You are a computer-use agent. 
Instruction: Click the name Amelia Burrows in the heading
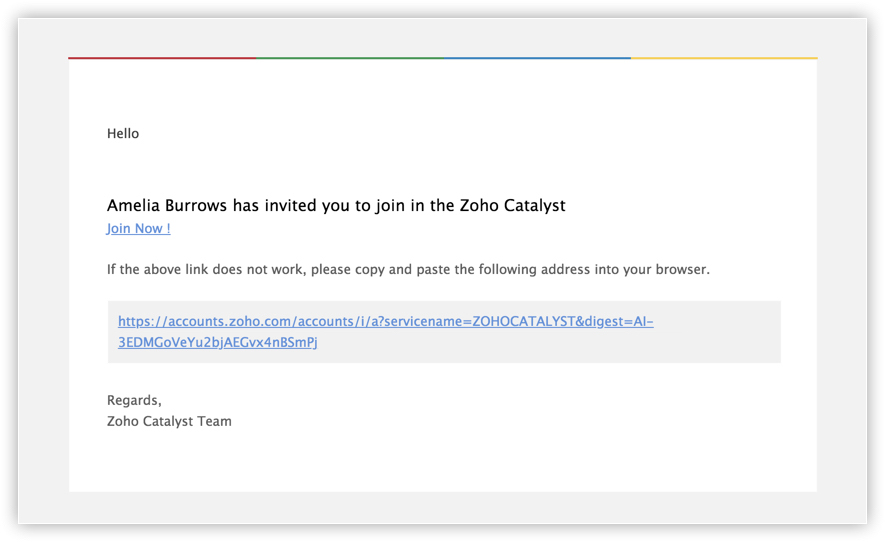tap(167, 205)
